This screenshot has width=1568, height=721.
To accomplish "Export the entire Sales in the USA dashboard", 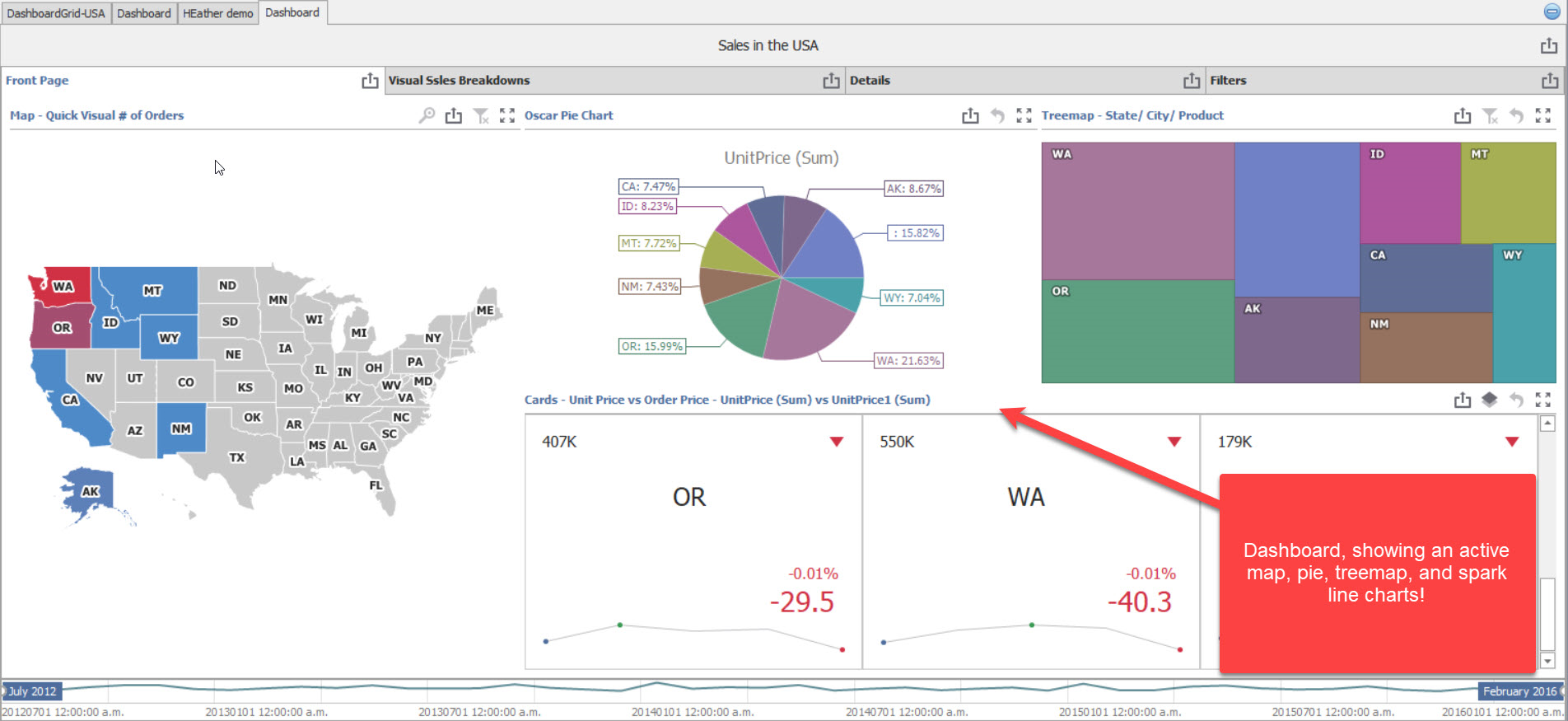I will pos(1549,46).
